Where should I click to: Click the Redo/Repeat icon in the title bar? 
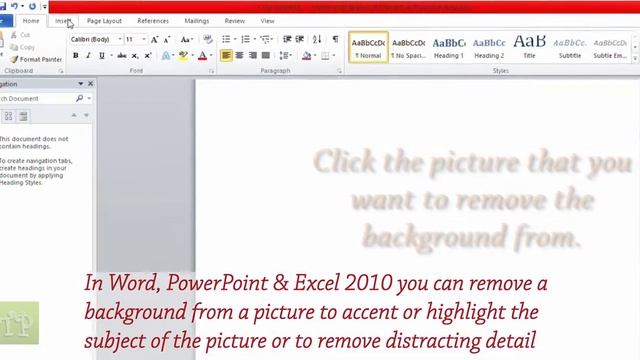click(33, 6)
